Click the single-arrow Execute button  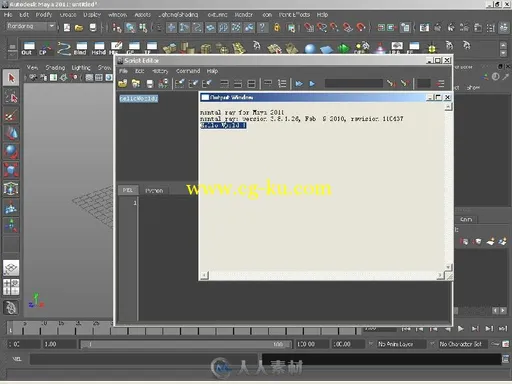click(312, 83)
